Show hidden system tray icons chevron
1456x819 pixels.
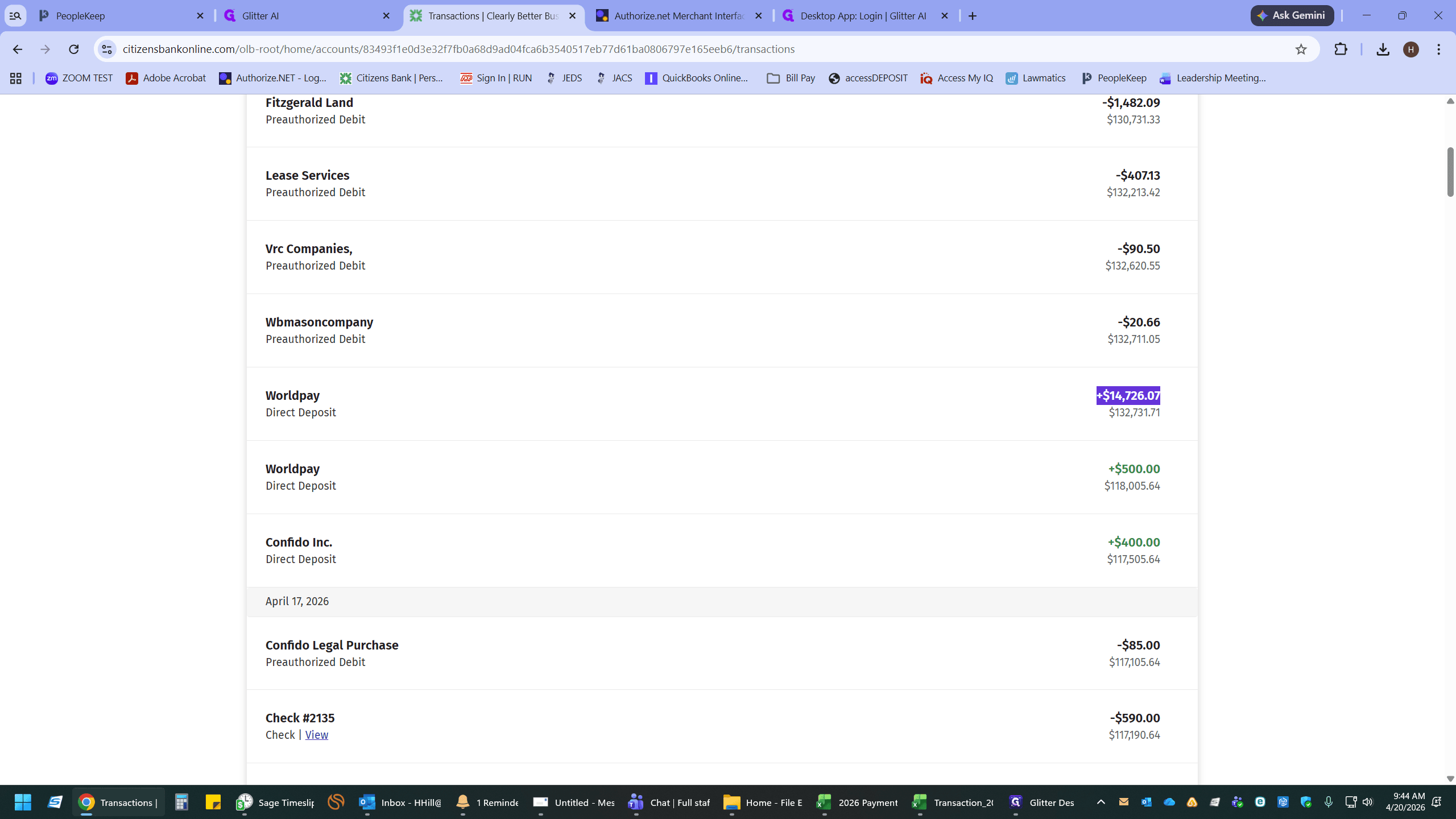(x=1101, y=802)
